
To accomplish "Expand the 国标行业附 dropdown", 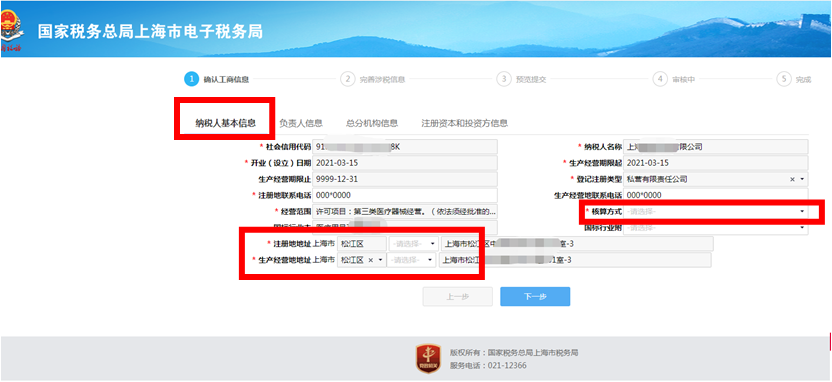I will (x=715, y=228).
